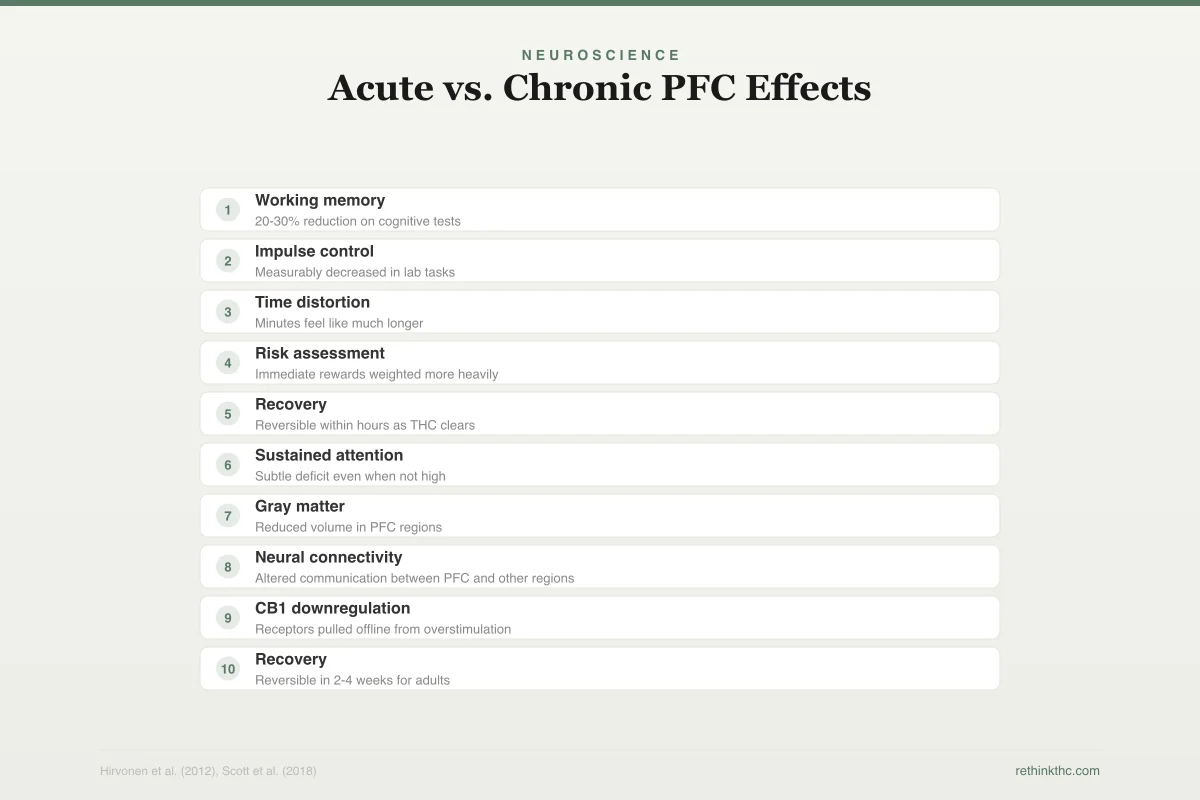This screenshot has height=800, width=1200.
Task: Click the Impulse control heading
Action: pyautogui.click(x=314, y=251)
